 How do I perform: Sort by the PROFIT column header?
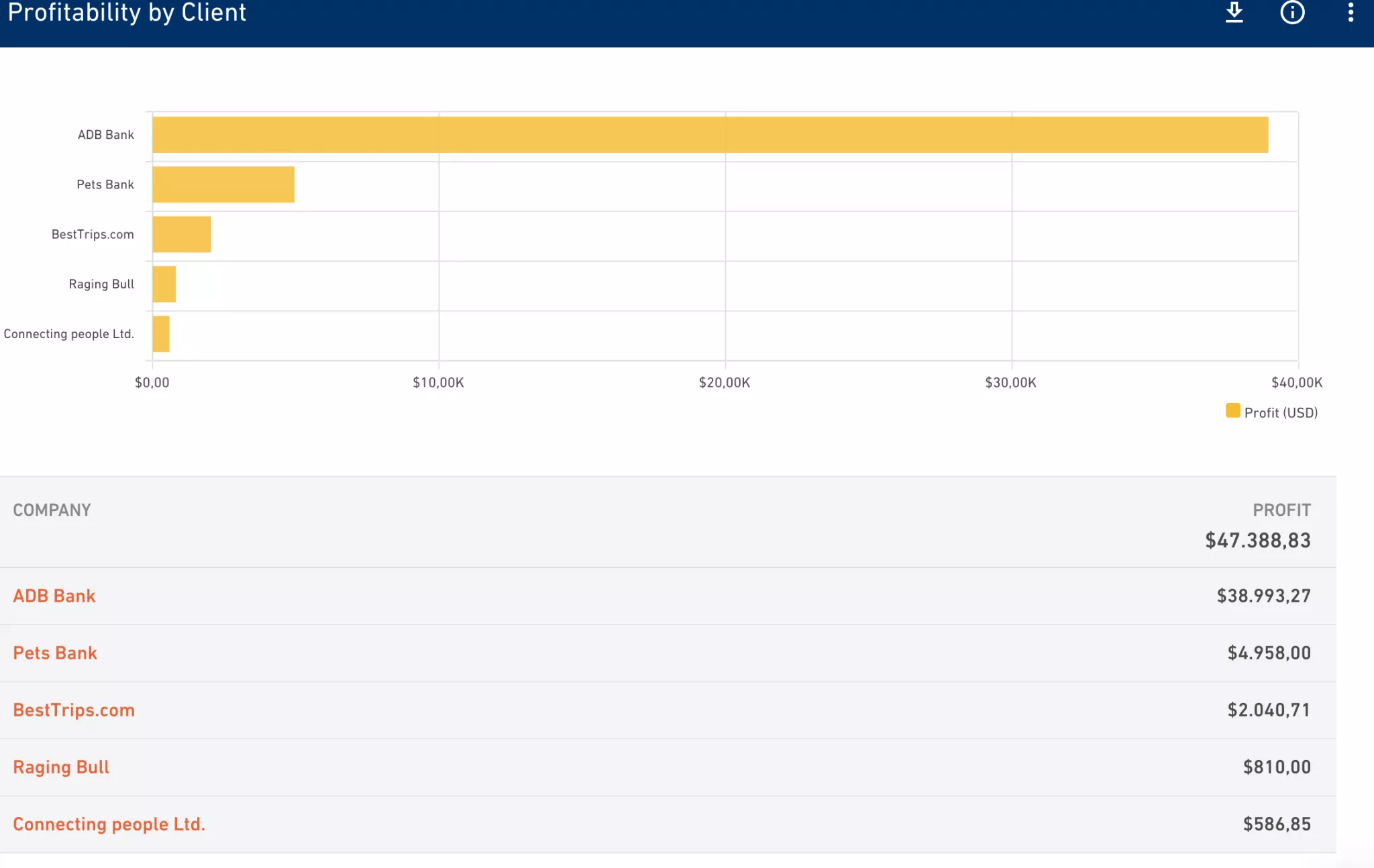pos(1281,510)
